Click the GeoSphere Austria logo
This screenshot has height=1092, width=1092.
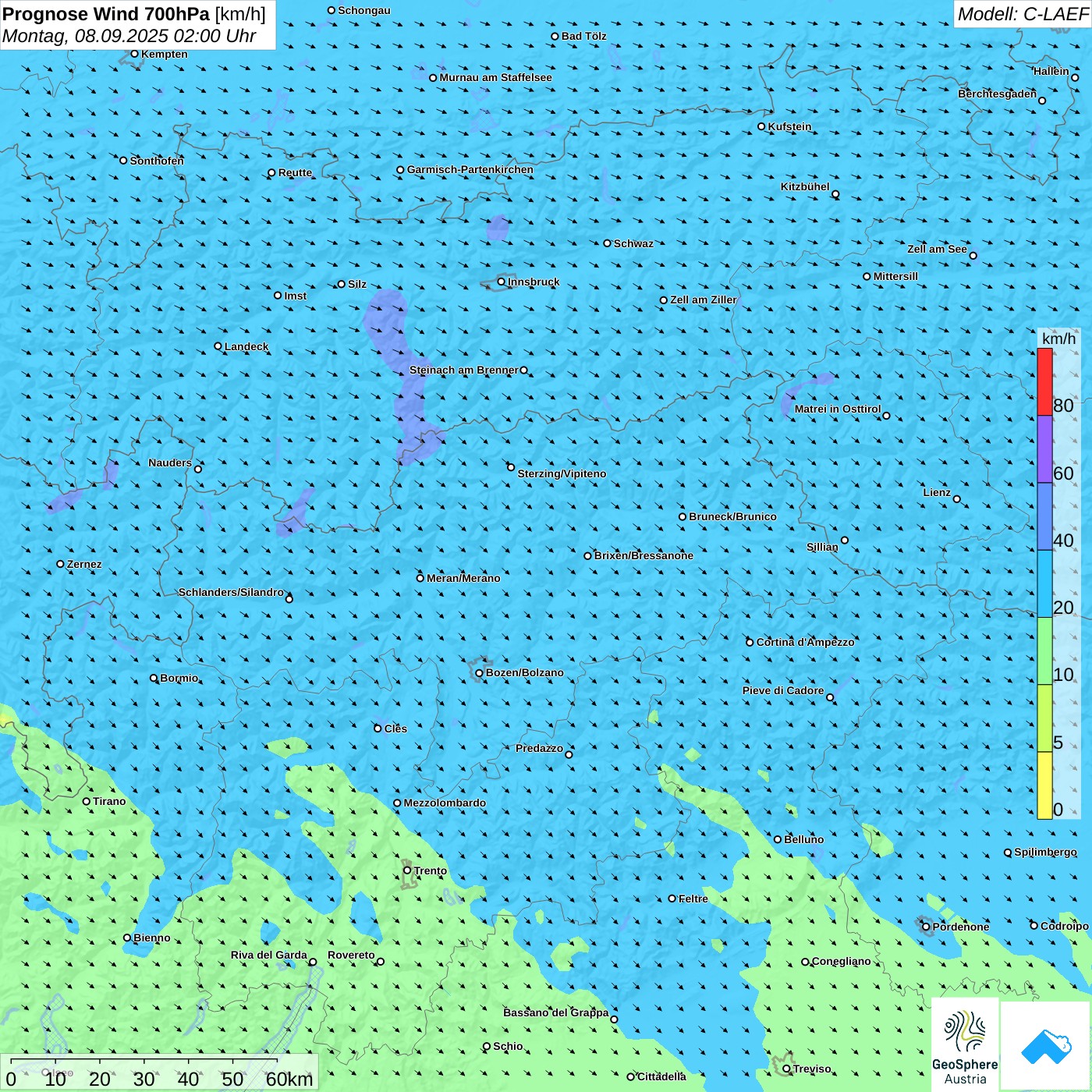tap(965, 1045)
